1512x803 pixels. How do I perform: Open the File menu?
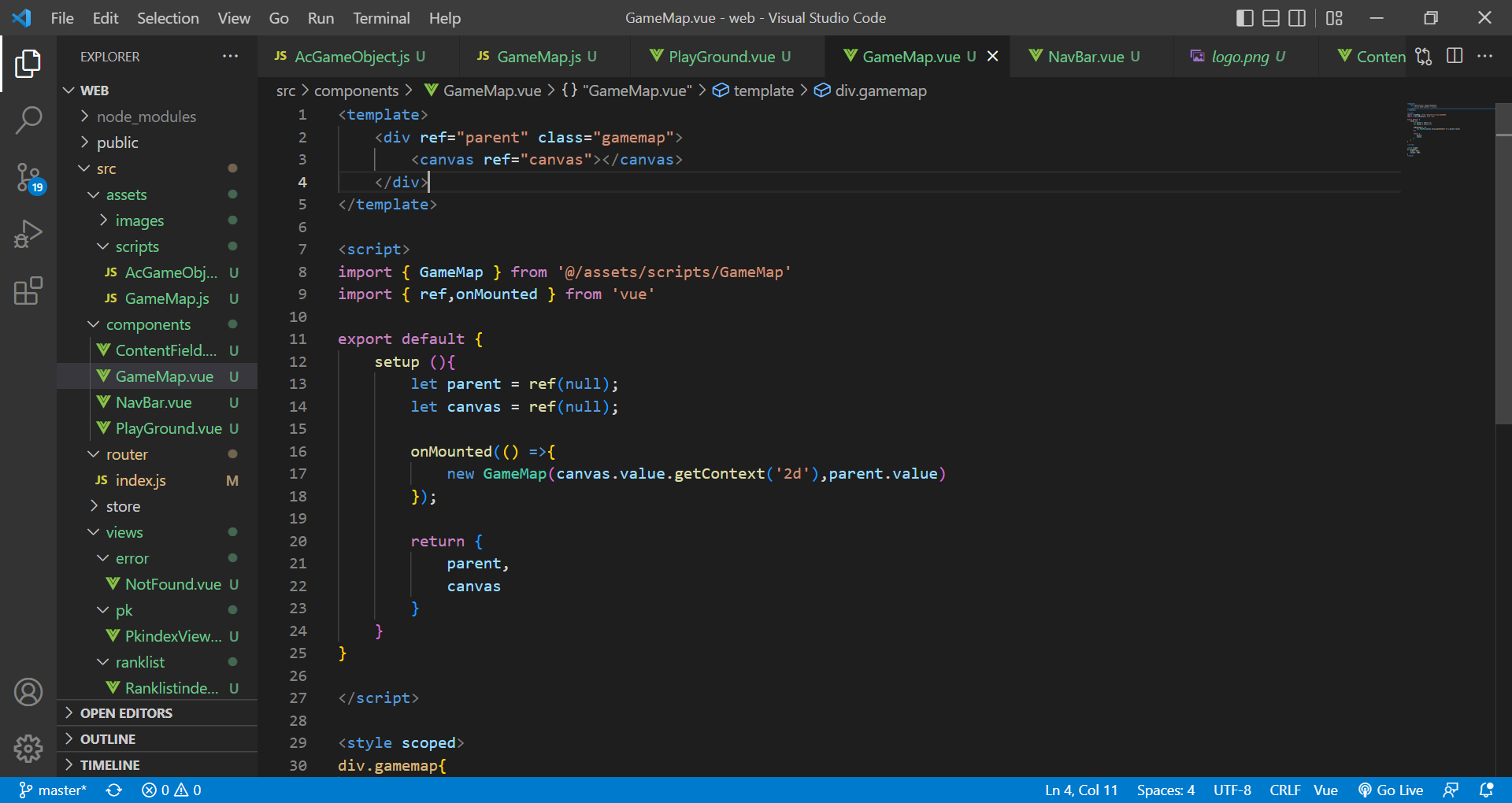pos(62,18)
